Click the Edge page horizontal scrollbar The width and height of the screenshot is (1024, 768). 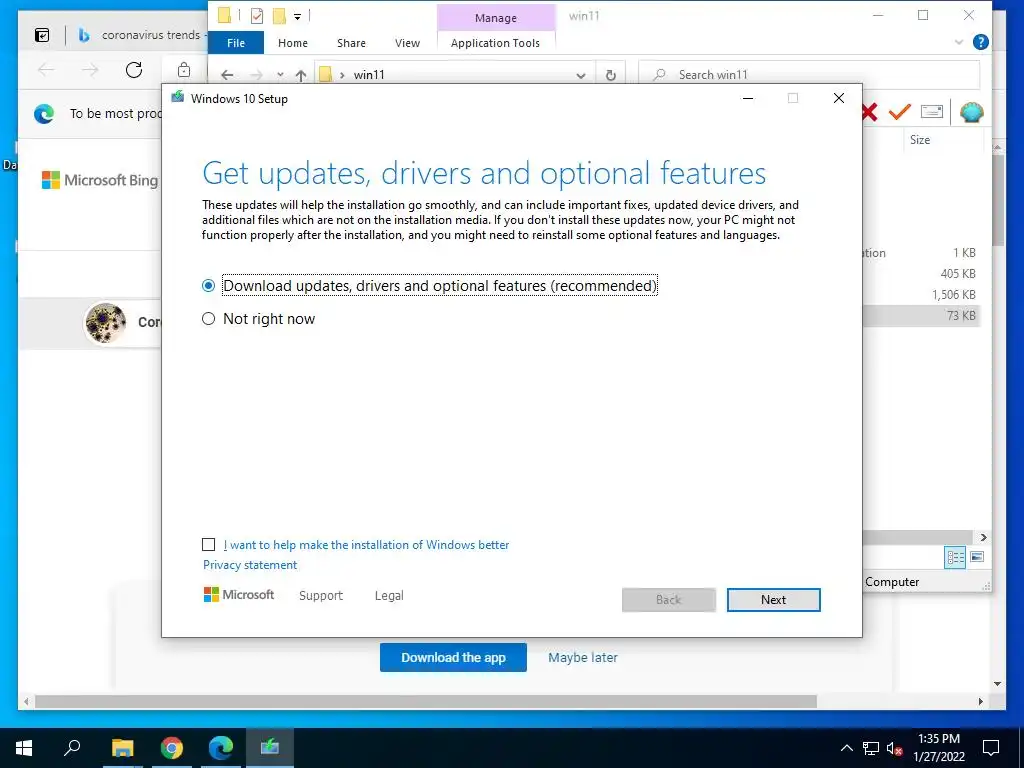click(x=426, y=701)
